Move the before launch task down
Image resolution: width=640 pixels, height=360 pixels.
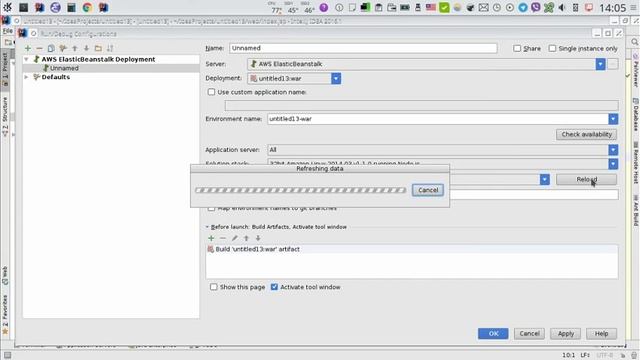click(258, 238)
